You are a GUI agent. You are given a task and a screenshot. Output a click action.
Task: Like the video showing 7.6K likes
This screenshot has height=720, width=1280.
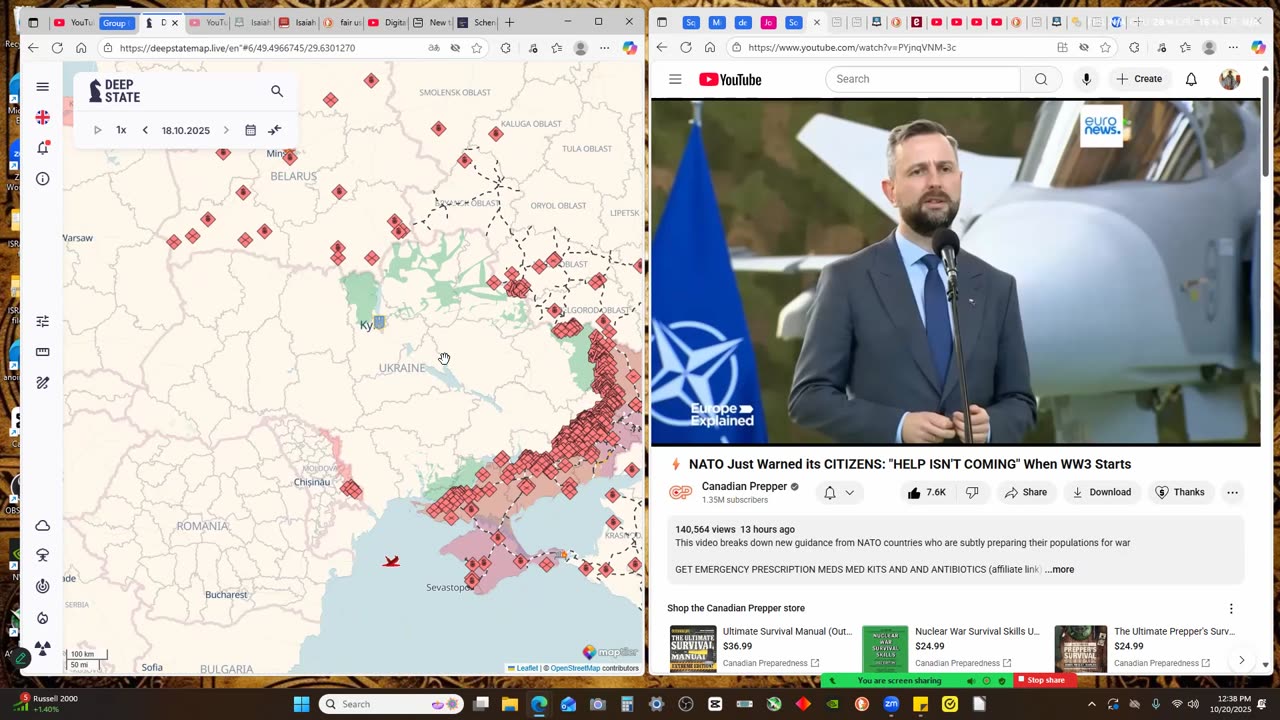pyautogui.click(x=926, y=492)
